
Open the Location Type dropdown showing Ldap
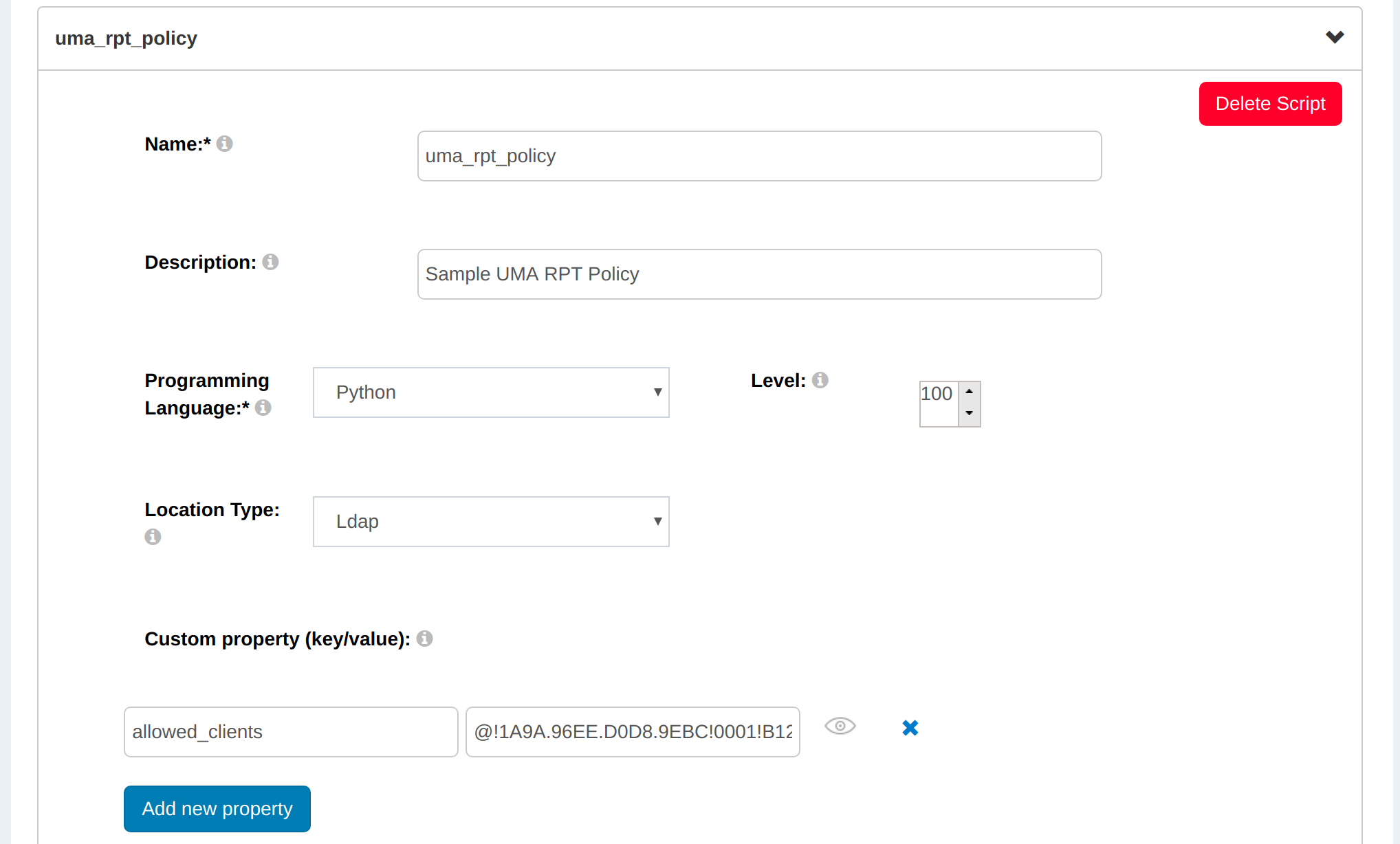pos(490,521)
